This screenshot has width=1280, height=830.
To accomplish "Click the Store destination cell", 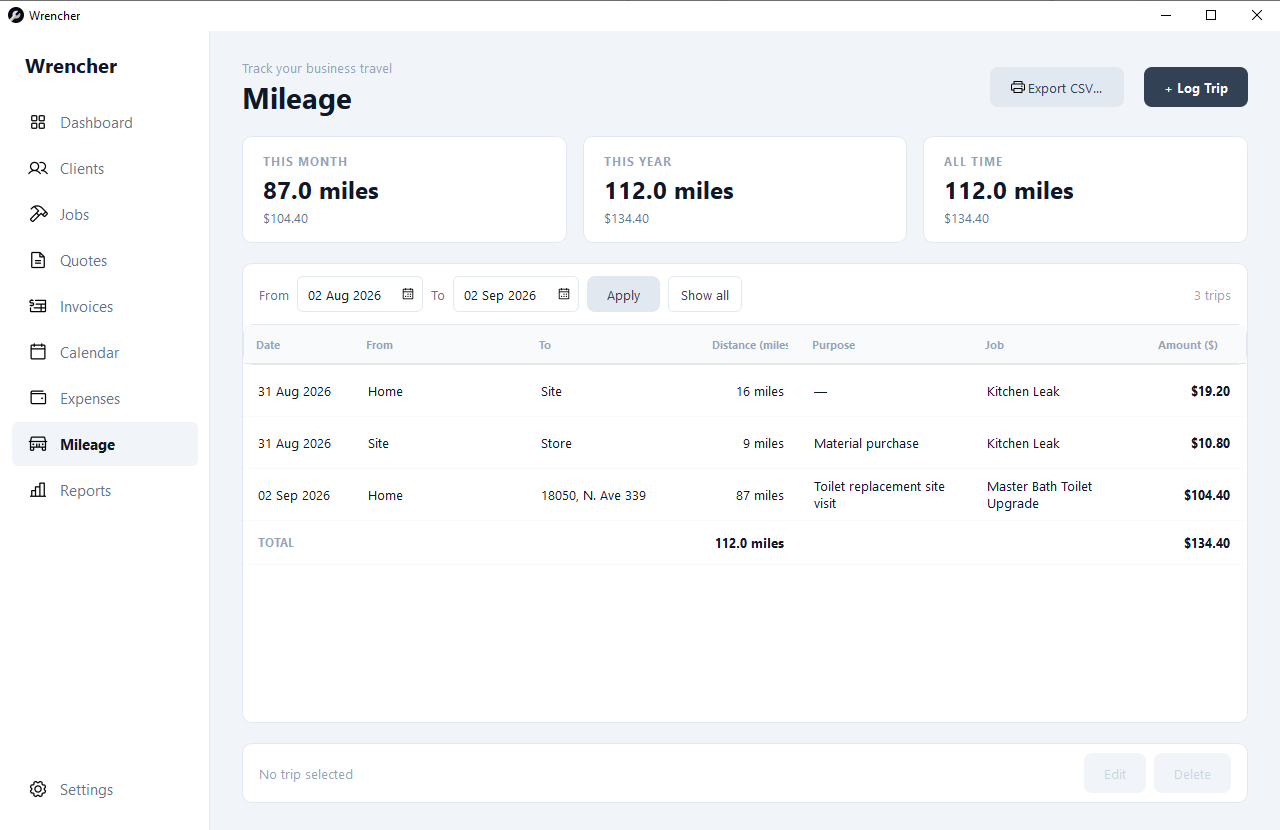I will coord(556,443).
